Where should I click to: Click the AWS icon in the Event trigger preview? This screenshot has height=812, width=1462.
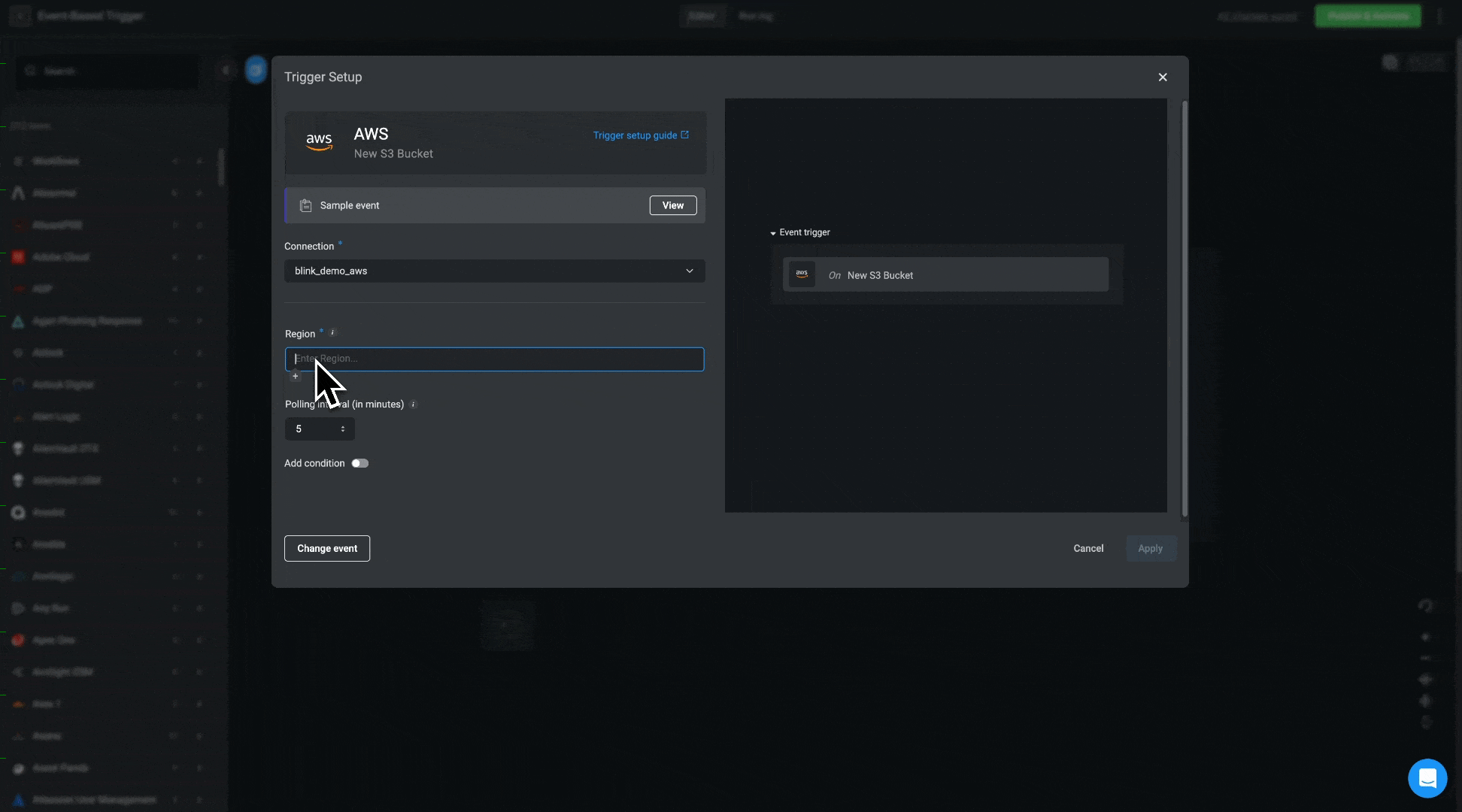802,274
